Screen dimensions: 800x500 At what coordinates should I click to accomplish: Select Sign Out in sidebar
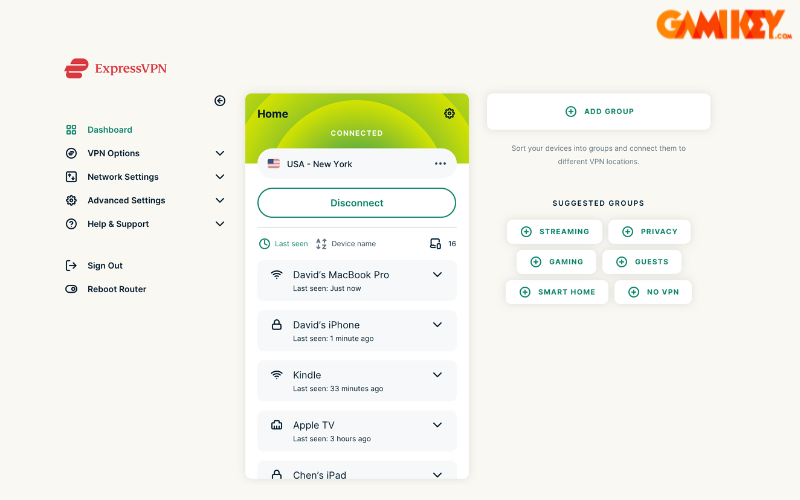click(x=105, y=265)
